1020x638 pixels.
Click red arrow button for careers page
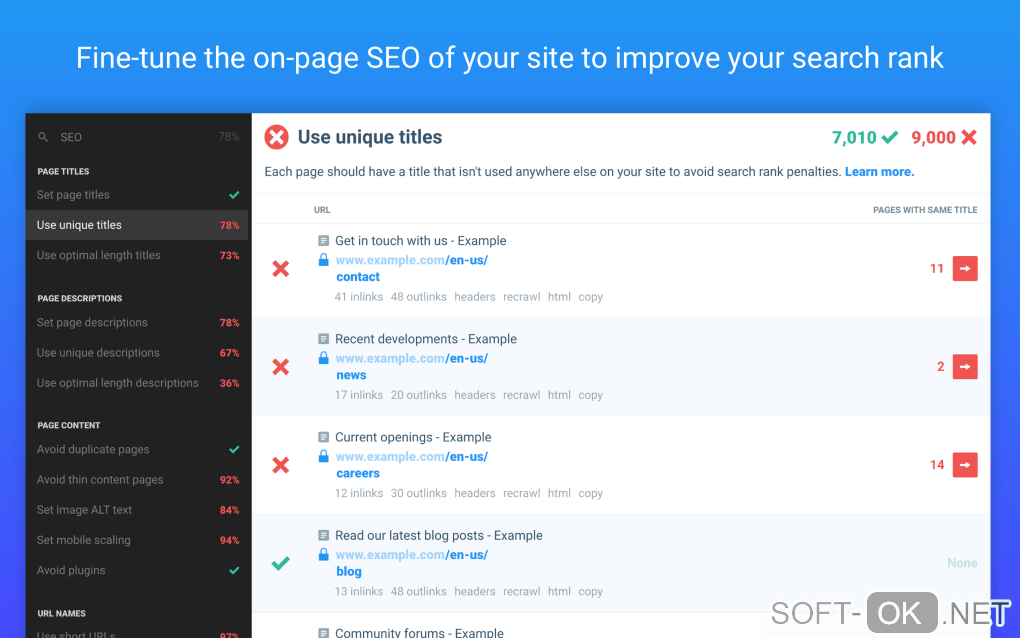pos(965,465)
